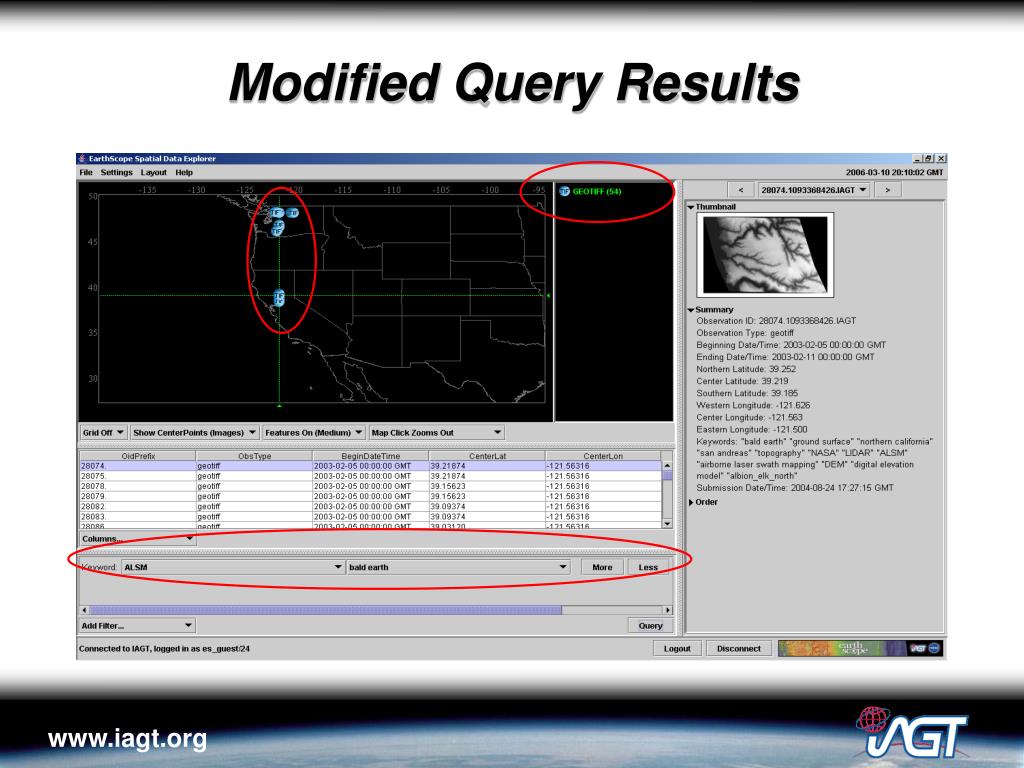Click the 39.21874 CenterLat cell in row 28075.

[487, 476]
